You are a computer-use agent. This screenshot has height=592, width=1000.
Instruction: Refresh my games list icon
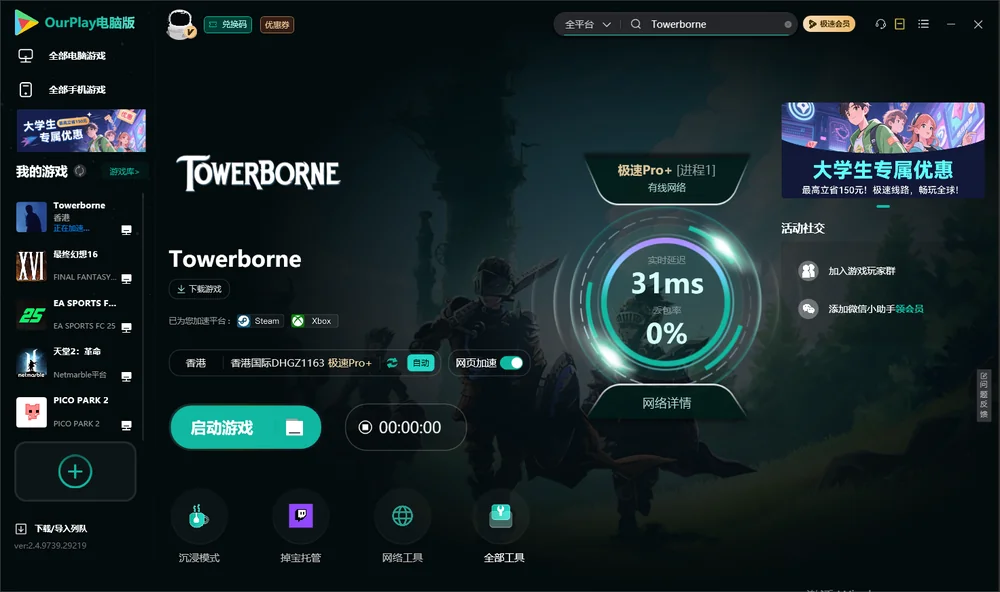pos(80,171)
